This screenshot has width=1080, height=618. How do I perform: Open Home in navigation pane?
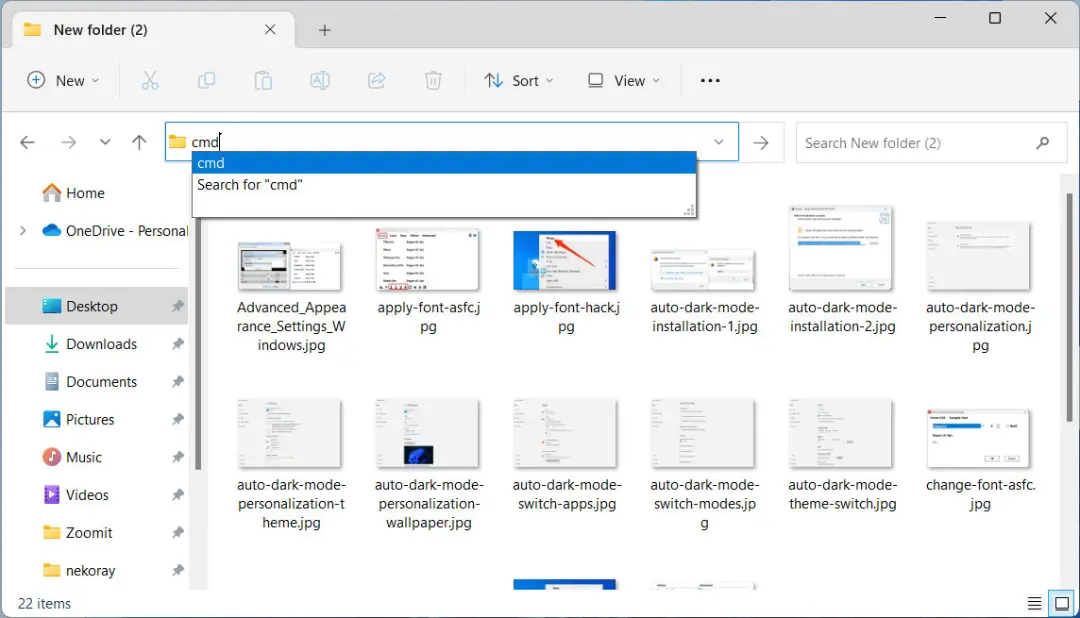[73, 193]
